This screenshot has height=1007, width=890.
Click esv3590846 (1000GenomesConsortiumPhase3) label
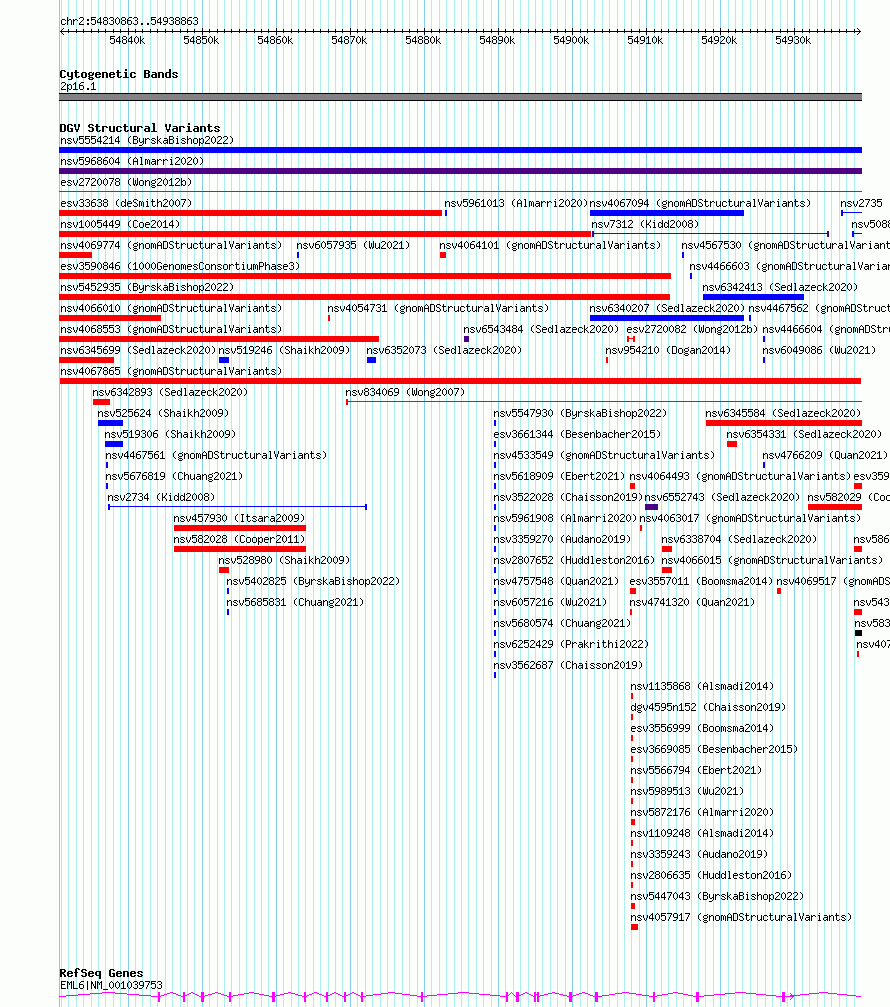[x=180, y=266]
